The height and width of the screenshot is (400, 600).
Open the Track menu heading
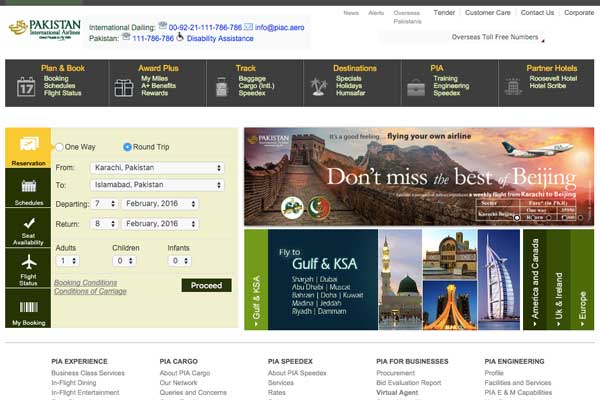pos(246,68)
